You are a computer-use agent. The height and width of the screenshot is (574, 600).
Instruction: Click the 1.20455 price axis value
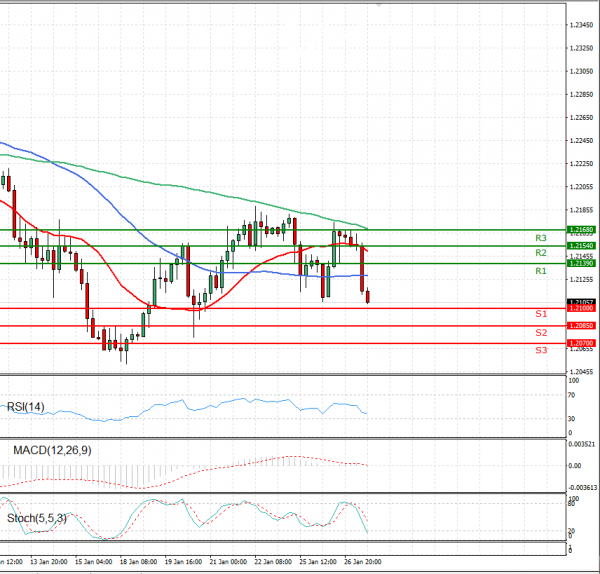(581, 372)
